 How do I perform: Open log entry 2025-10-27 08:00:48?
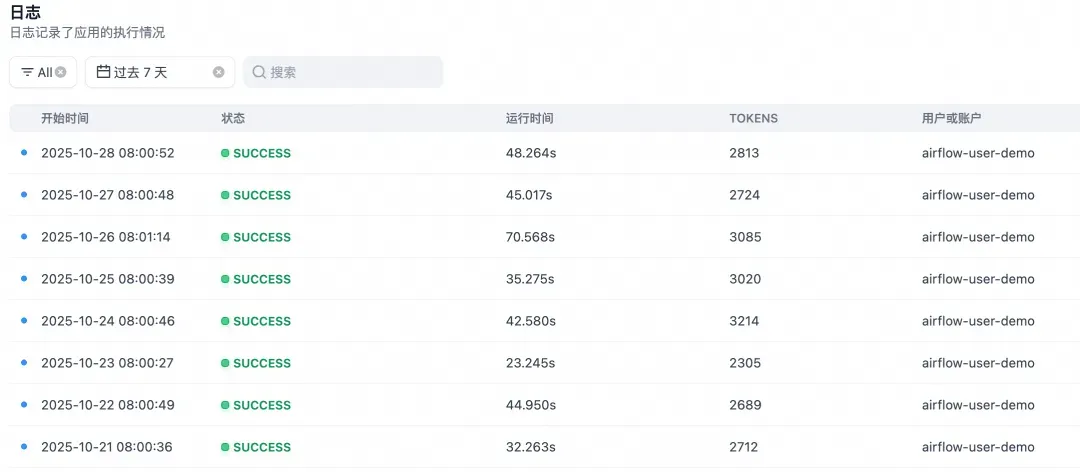[x=107, y=195]
